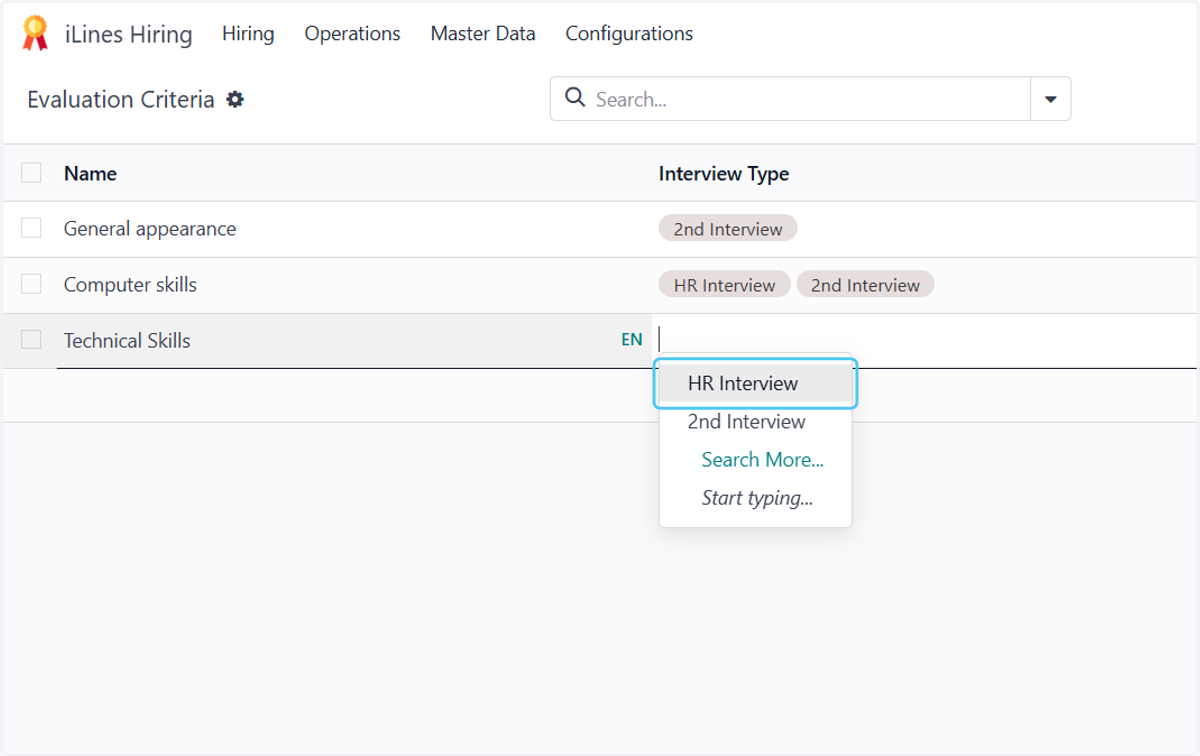Check the General appearance row checkbox
This screenshot has height=756, width=1200.
(x=31, y=228)
